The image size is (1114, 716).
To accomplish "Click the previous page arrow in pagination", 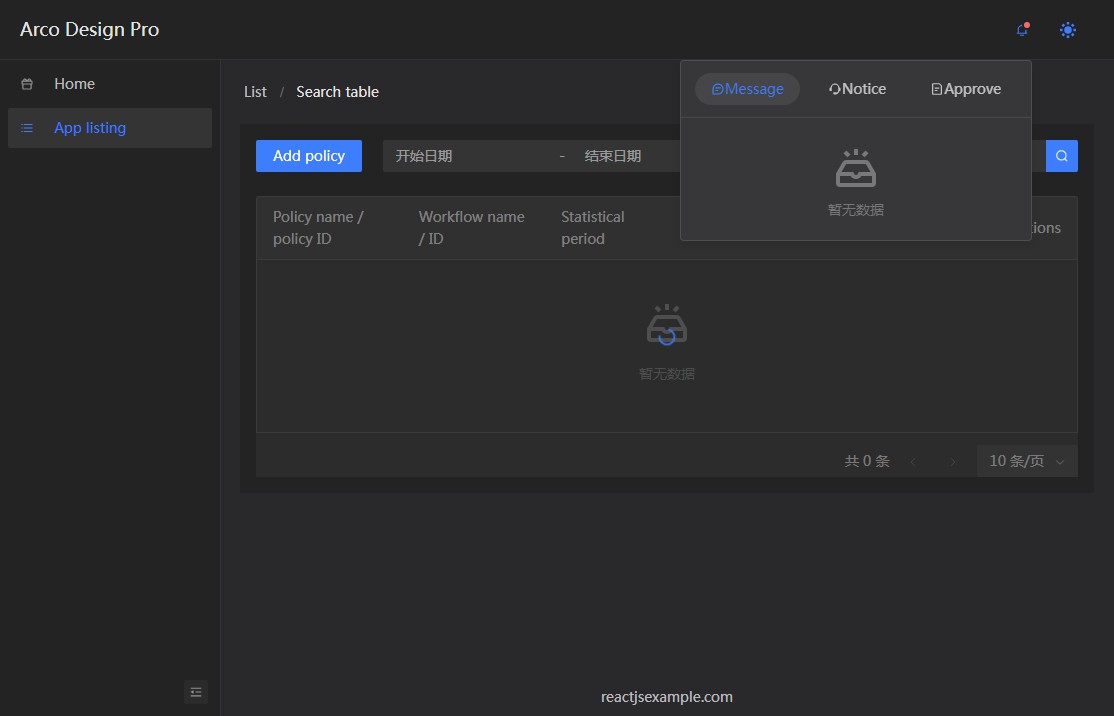I will coord(913,461).
